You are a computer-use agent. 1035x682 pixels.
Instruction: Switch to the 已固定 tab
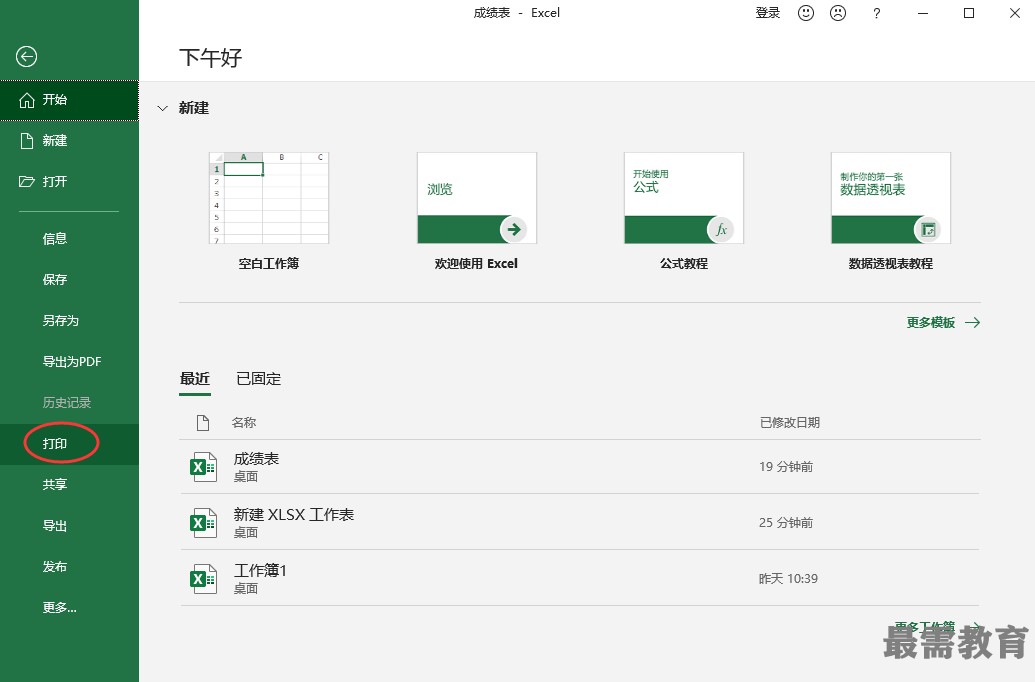pos(259,379)
